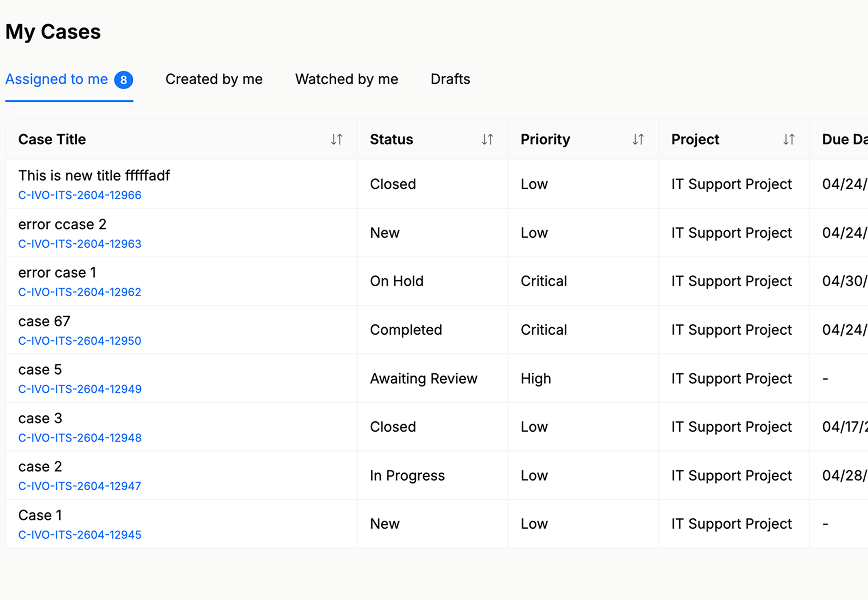Screen dimensions: 868x600
Task: Click IT Support Project in case 5 row
Action: point(732,379)
